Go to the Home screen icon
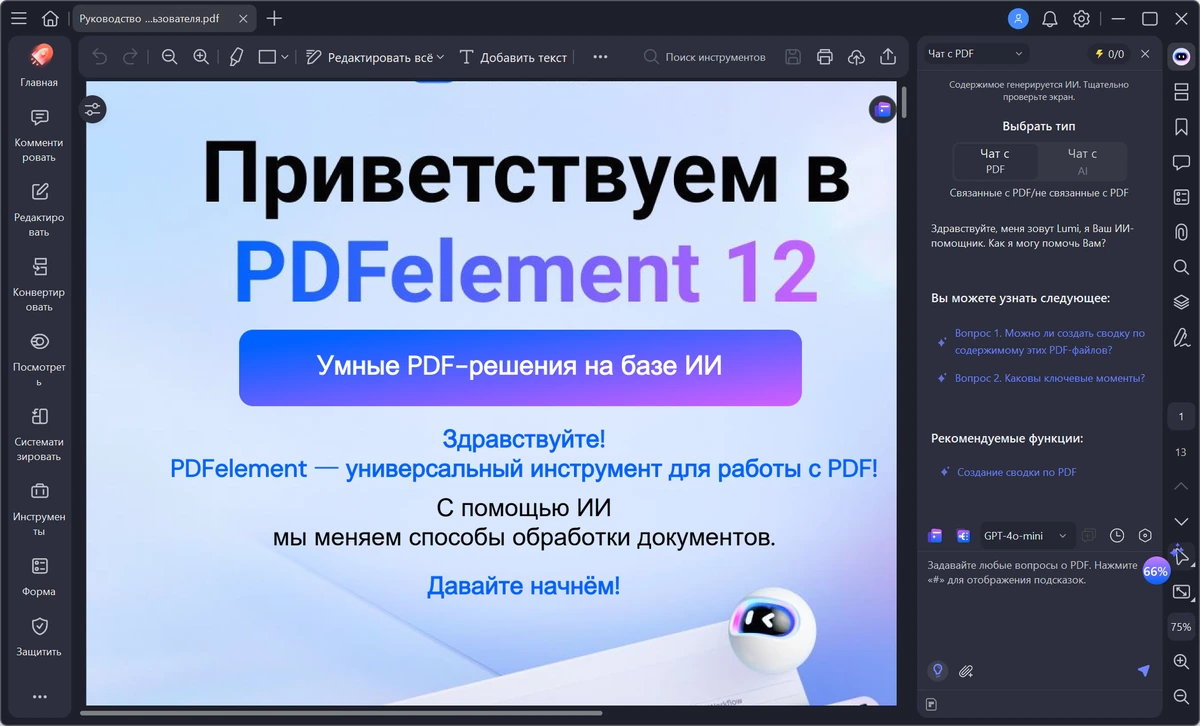The width and height of the screenshot is (1200, 726). [50, 18]
